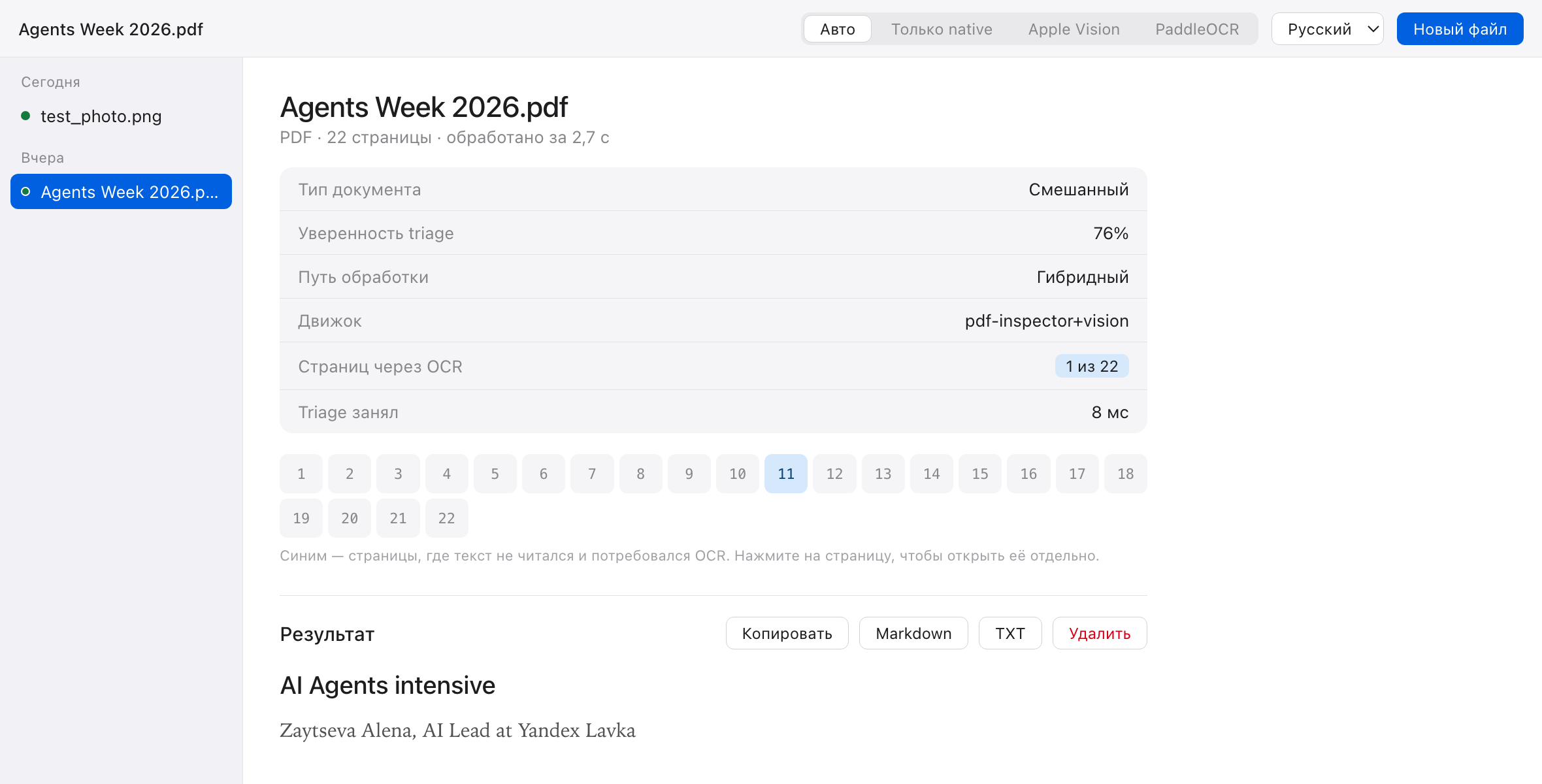This screenshot has width=1542, height=784.
Task: Open page 6
Action: (544, 474)
